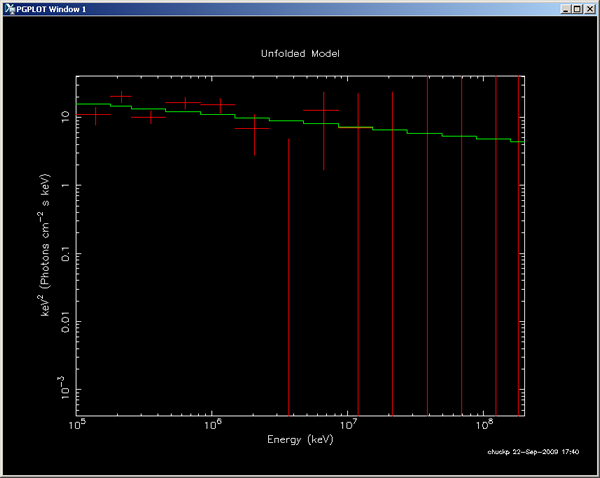
Task: Click the 'Energy (keV)' x-axis label
Action: click(x=300, y=439)
